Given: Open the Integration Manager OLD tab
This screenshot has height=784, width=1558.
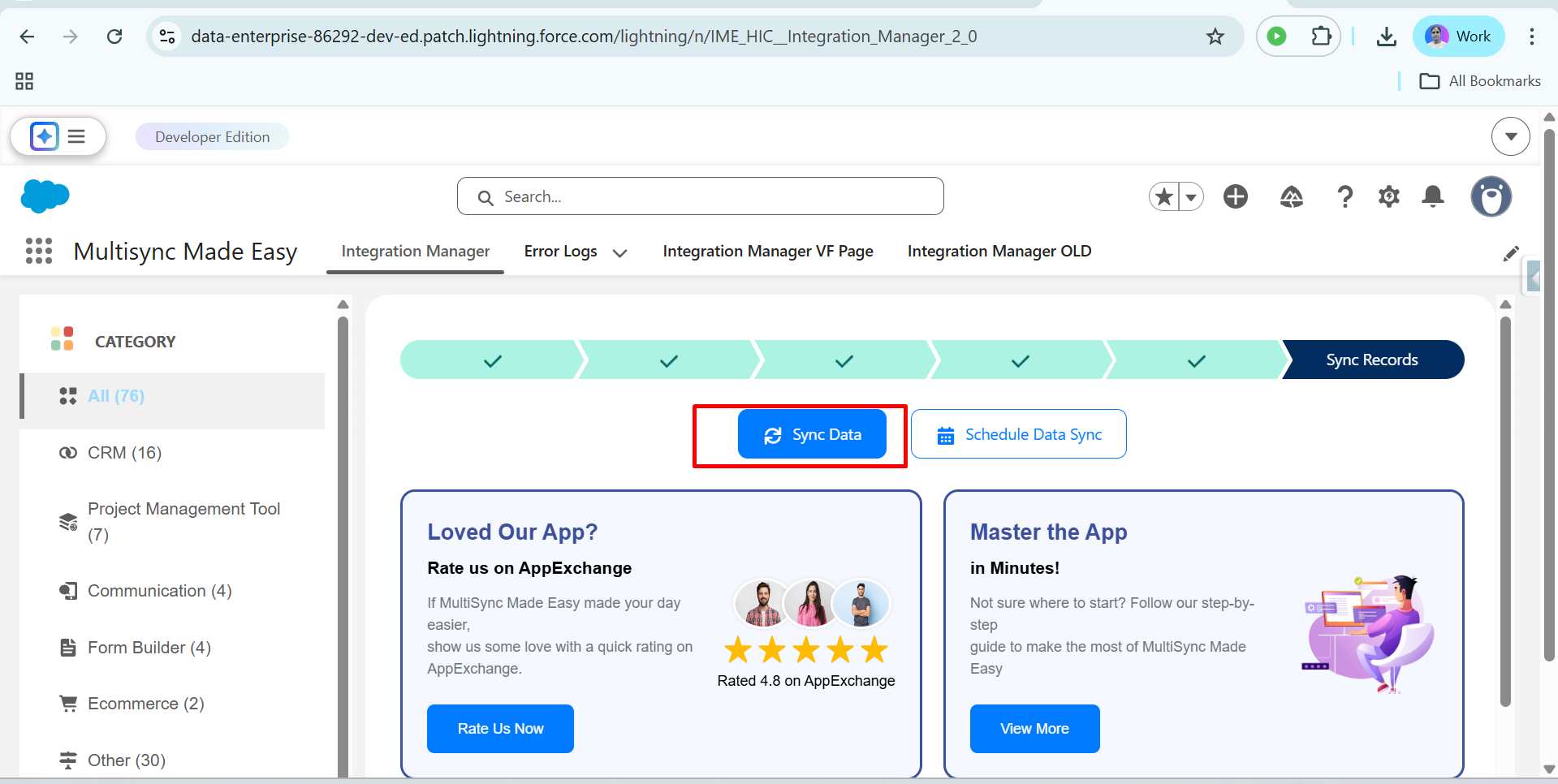Looking at the screenshot, I should (999, 252).
